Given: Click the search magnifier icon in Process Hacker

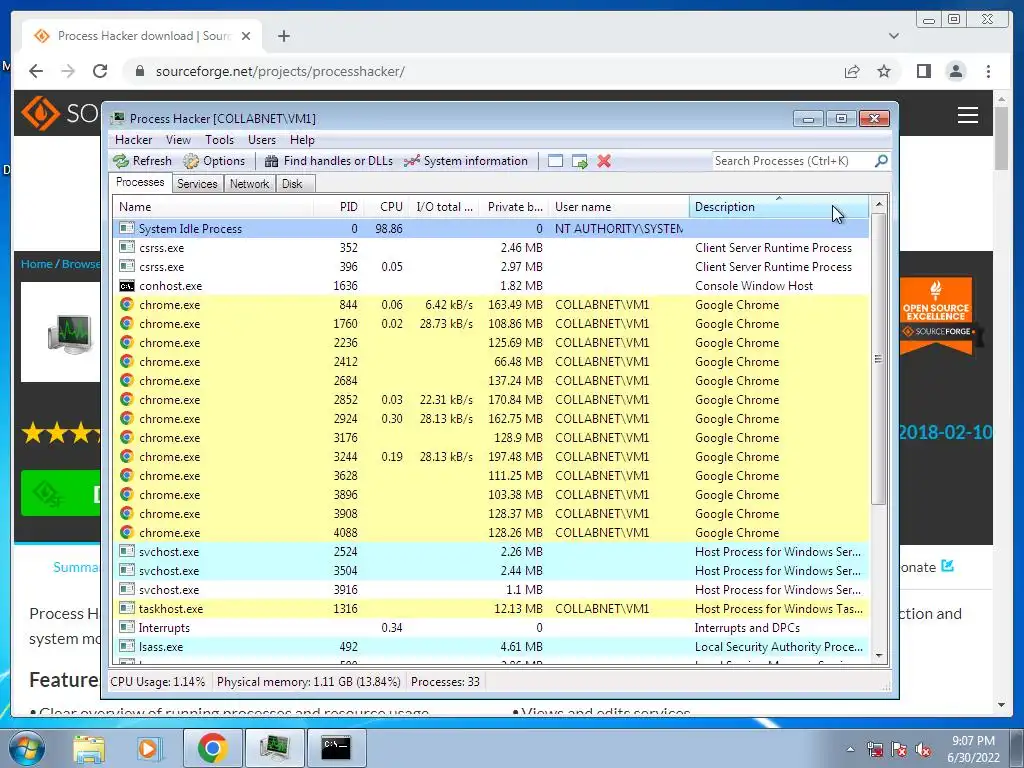Looking at the screenshot, I should [881, 161].
